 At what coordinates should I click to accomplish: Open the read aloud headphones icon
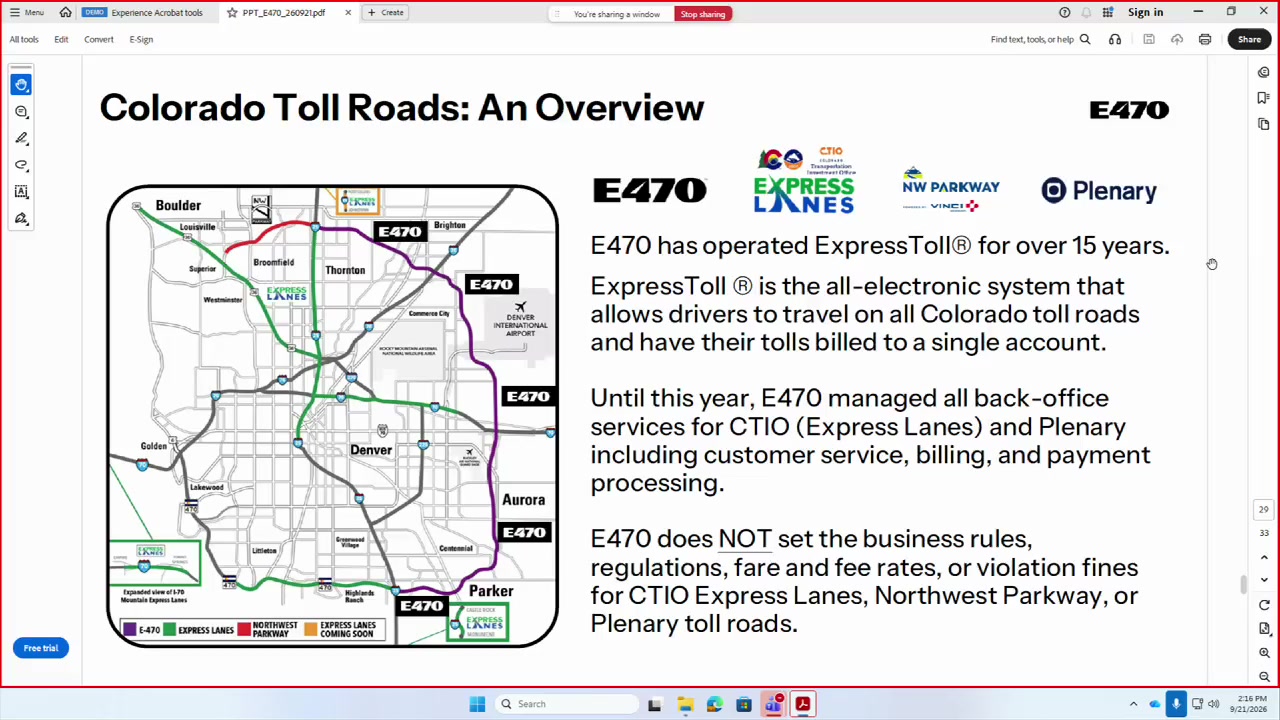(x=1115, y=39)
